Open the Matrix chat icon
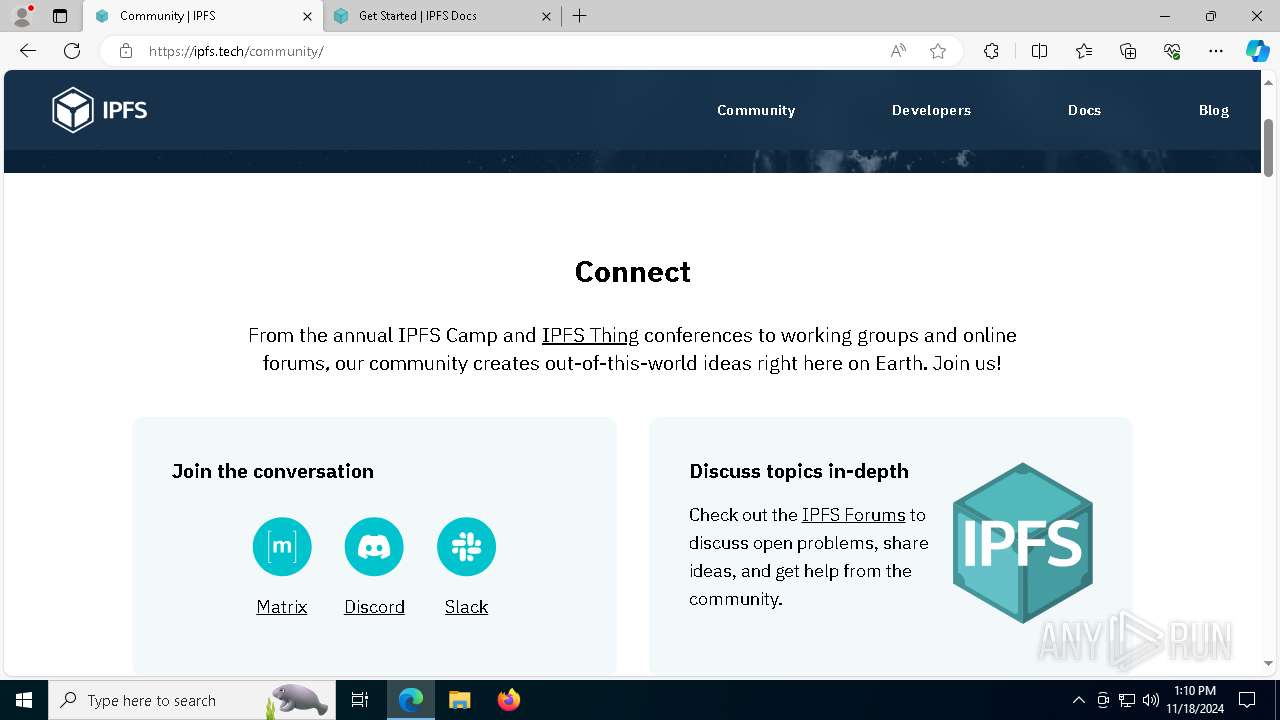Viewport: 1280px width, 720px height. (x=282, y=547)
